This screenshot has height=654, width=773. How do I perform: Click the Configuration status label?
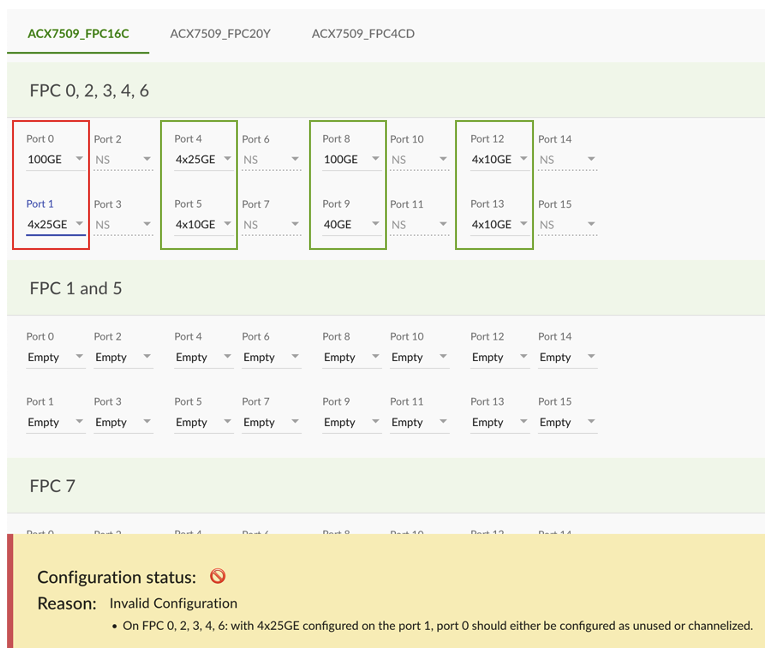[x=116, y=577]
